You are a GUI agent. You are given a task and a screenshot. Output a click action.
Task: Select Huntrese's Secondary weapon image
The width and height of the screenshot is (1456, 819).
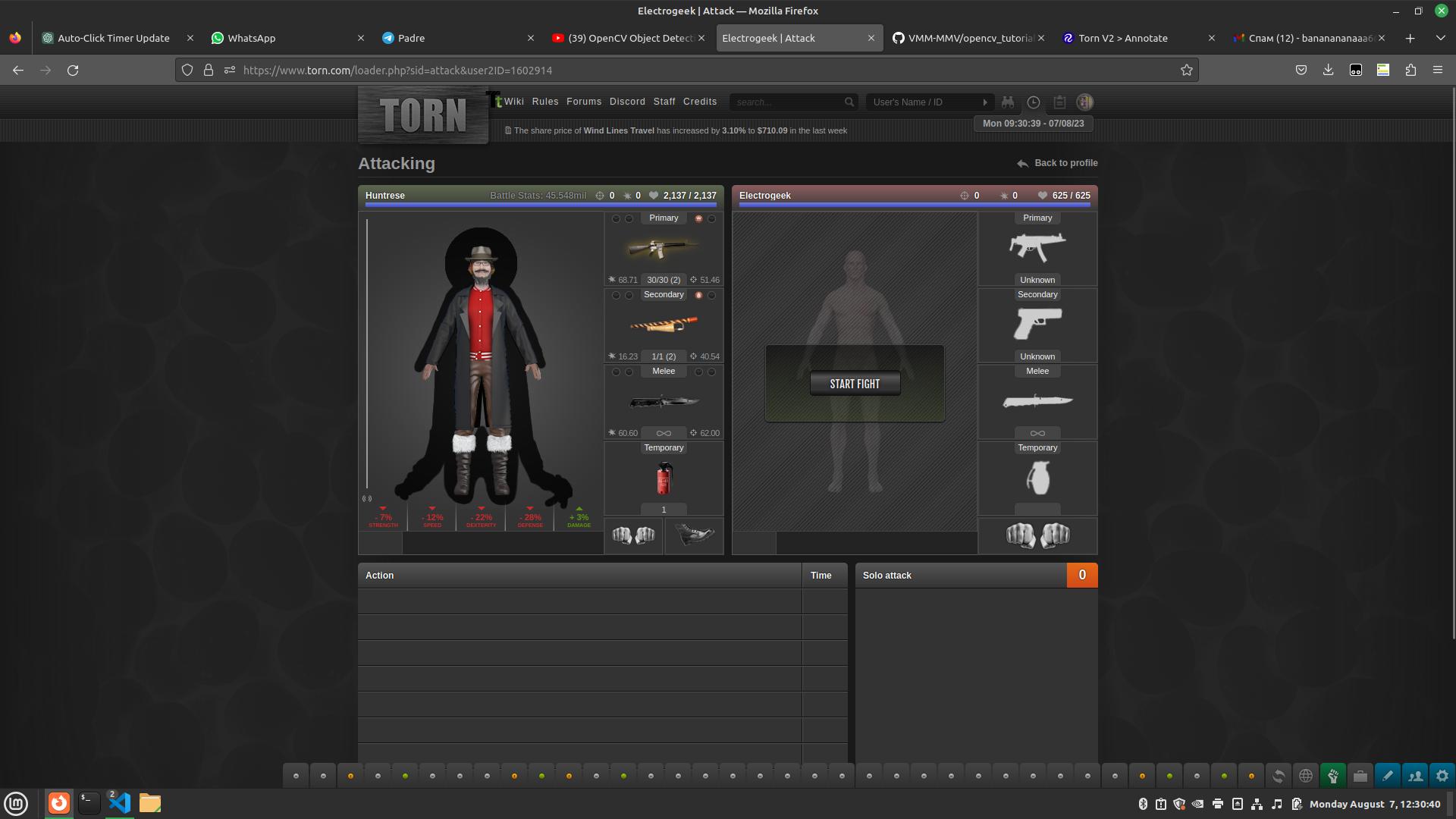coord(663,325)
